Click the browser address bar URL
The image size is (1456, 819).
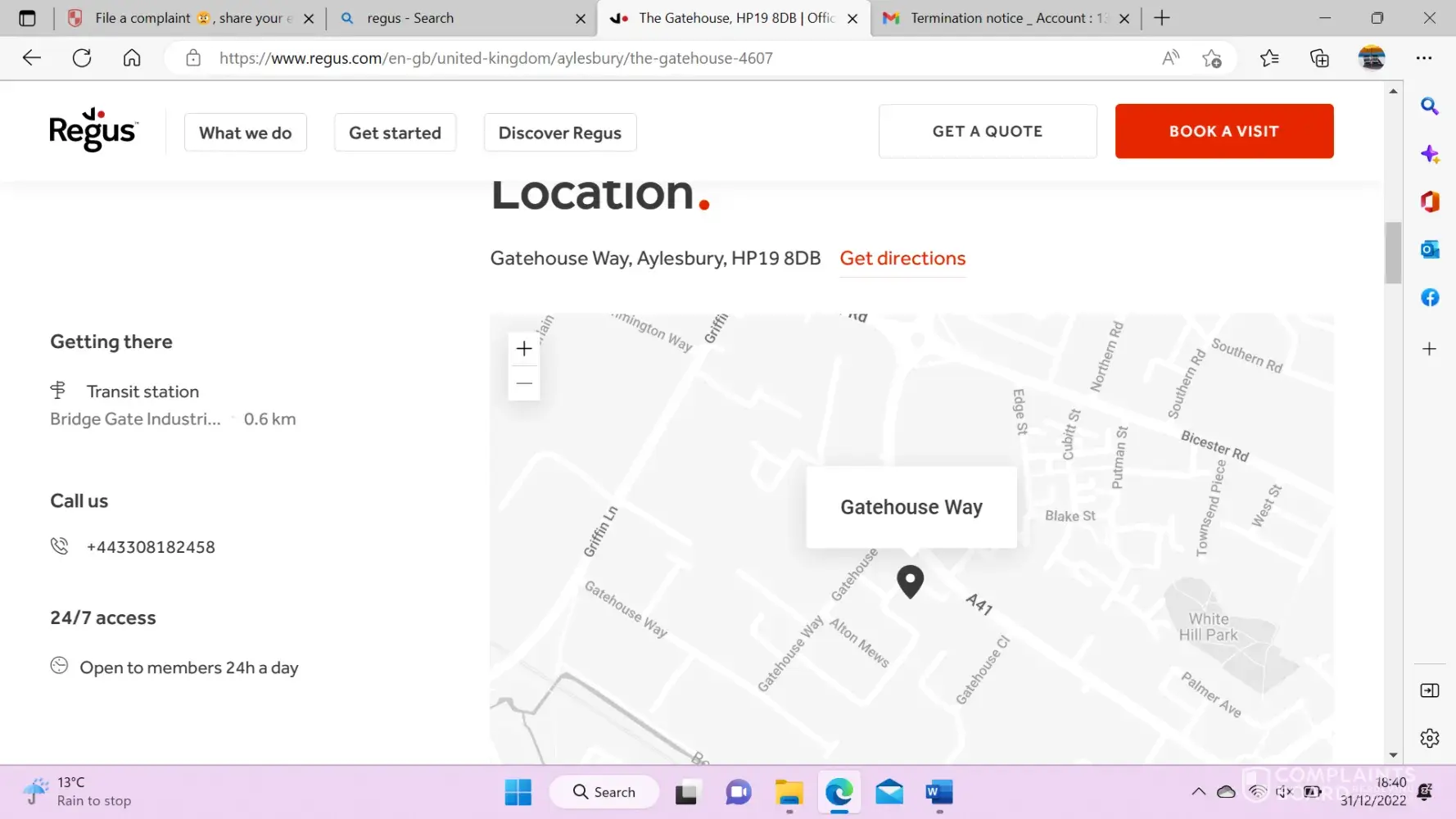495,58
